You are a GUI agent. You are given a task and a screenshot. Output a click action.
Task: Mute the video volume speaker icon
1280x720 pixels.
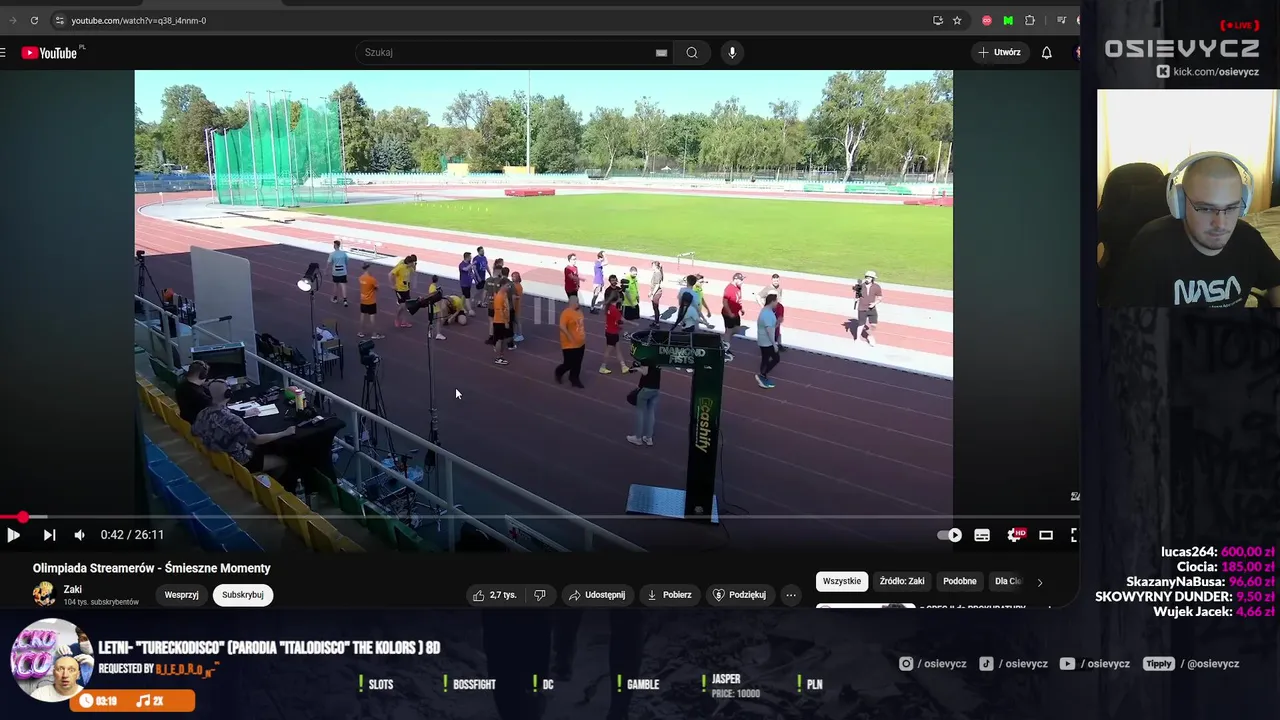tap(80, 535)
